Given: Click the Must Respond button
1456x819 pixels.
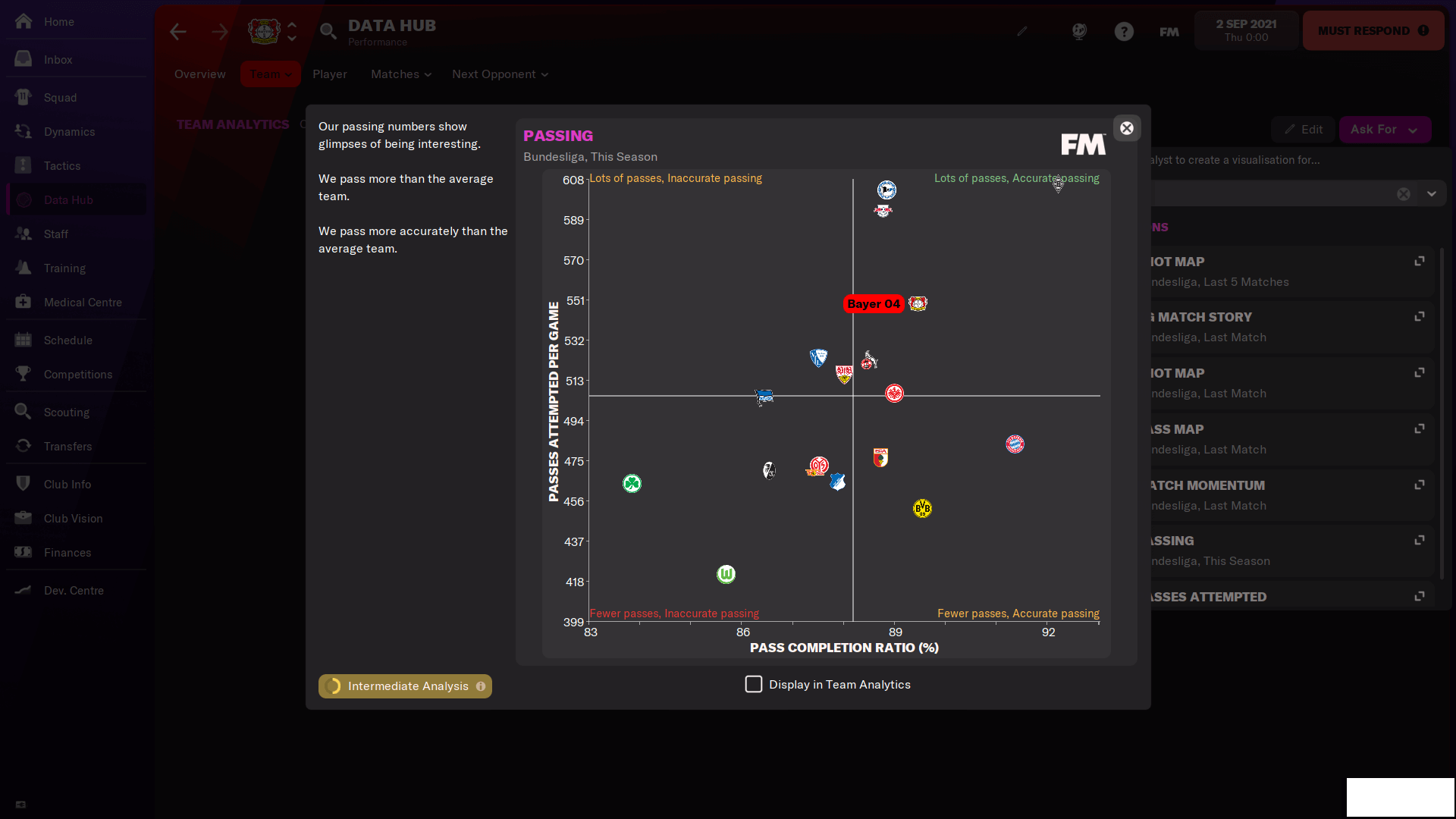Looking at the screenshot, I should [1373, 31].
